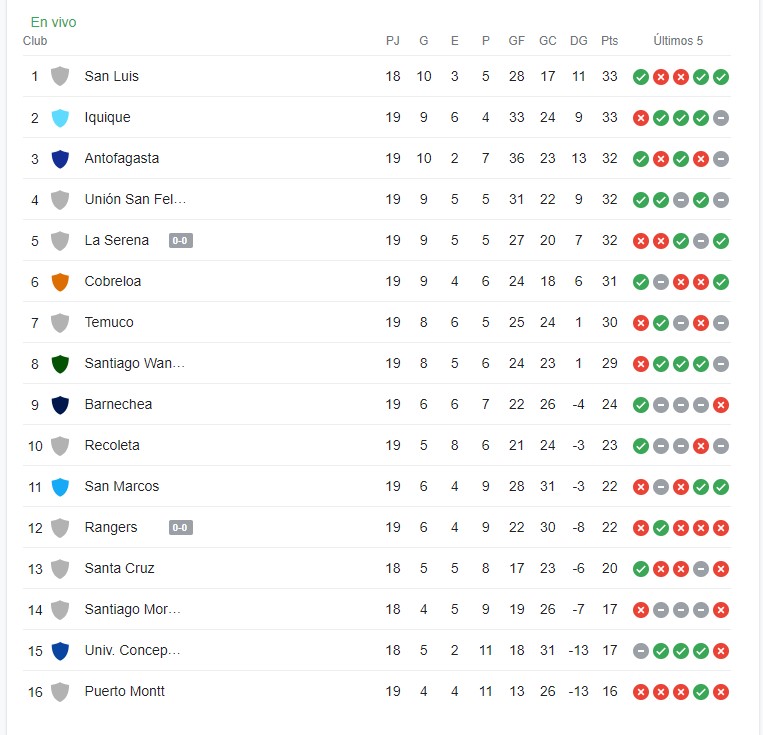The image size is (763, 735).
Task: Click the grey San Luis shield icon
Action: pyautogui.click(x=60, y=76)
